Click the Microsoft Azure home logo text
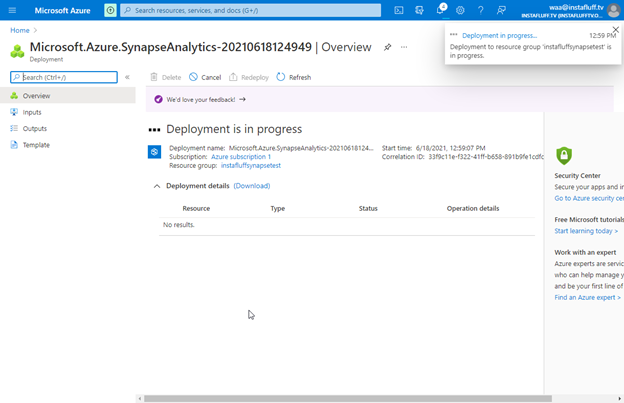 pyautogui.click(x=62, y=11)
